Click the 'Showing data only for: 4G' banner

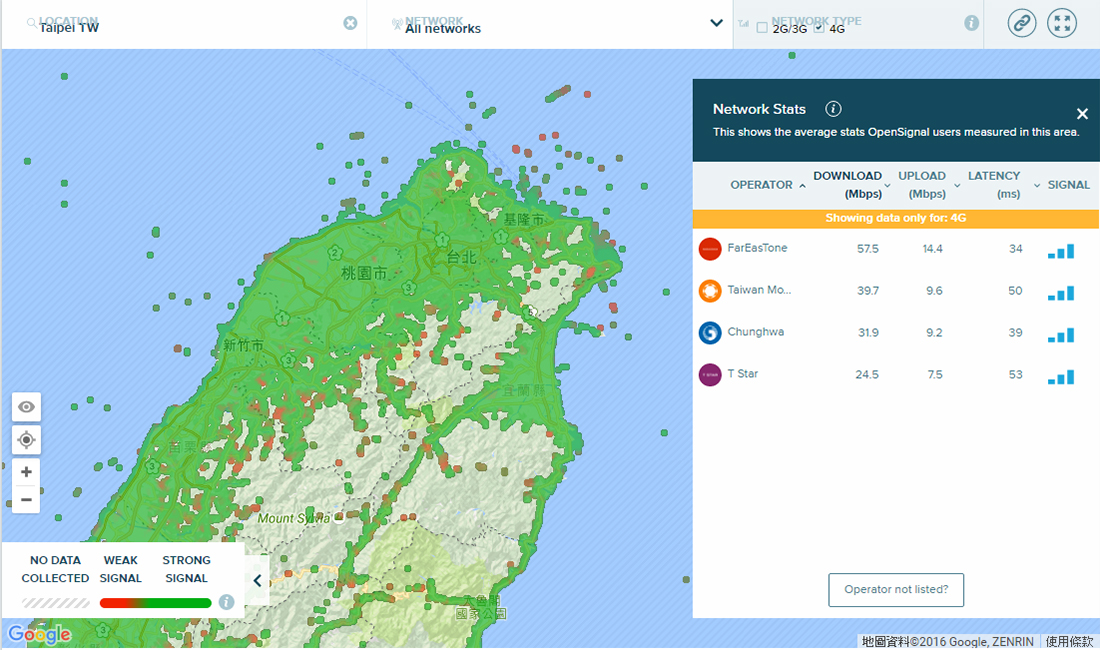[x=896, y=218]
